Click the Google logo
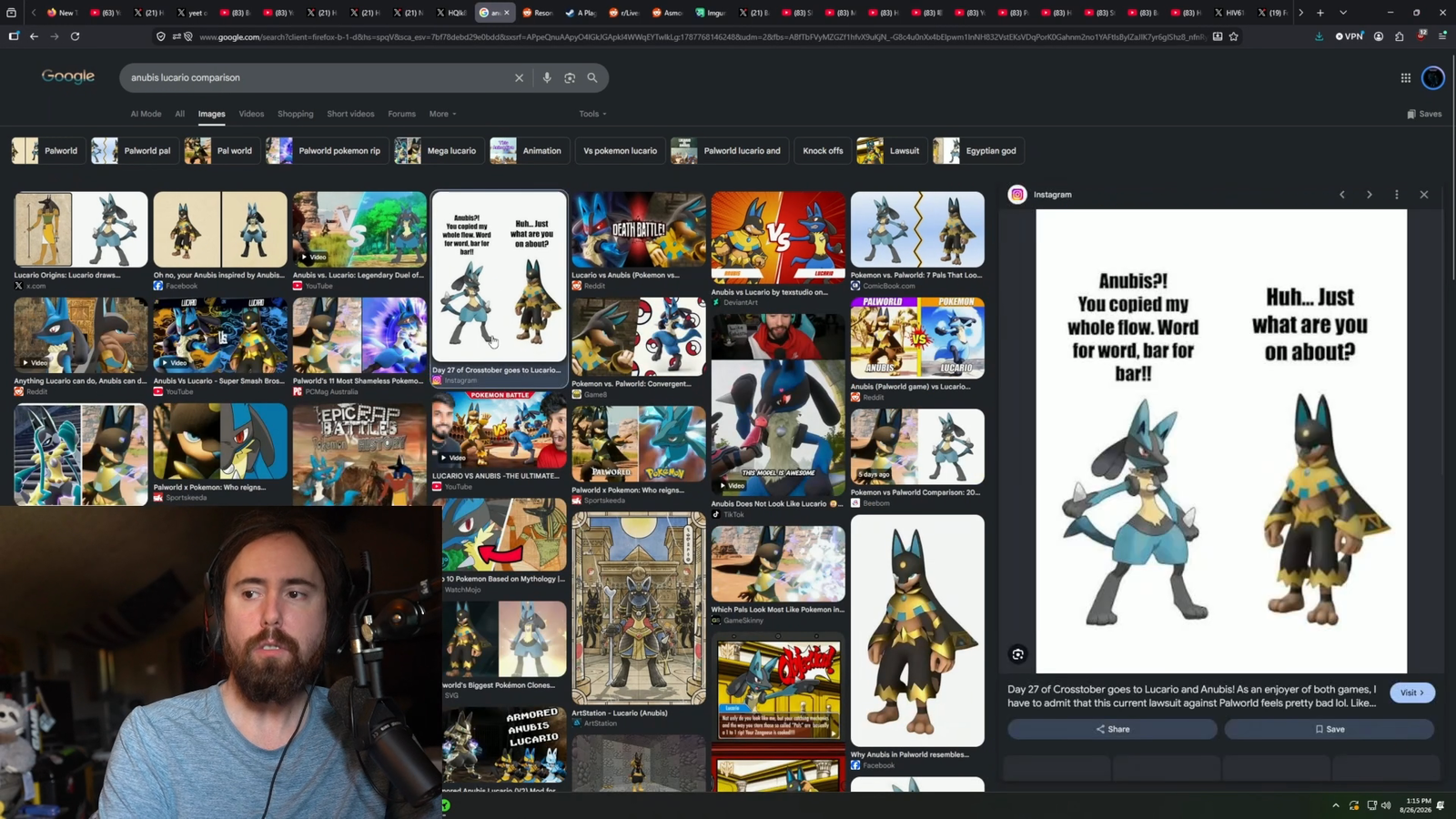 [68, 77]
